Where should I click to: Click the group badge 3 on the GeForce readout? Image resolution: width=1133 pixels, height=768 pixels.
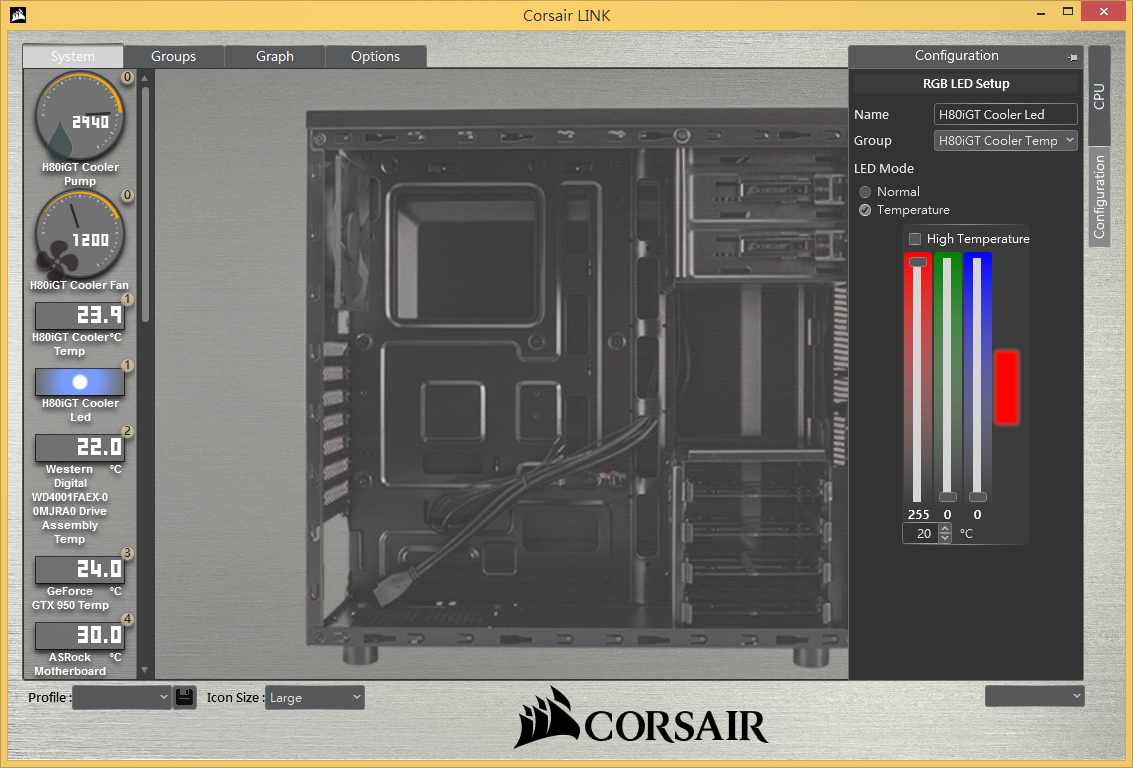coord(127,553)
